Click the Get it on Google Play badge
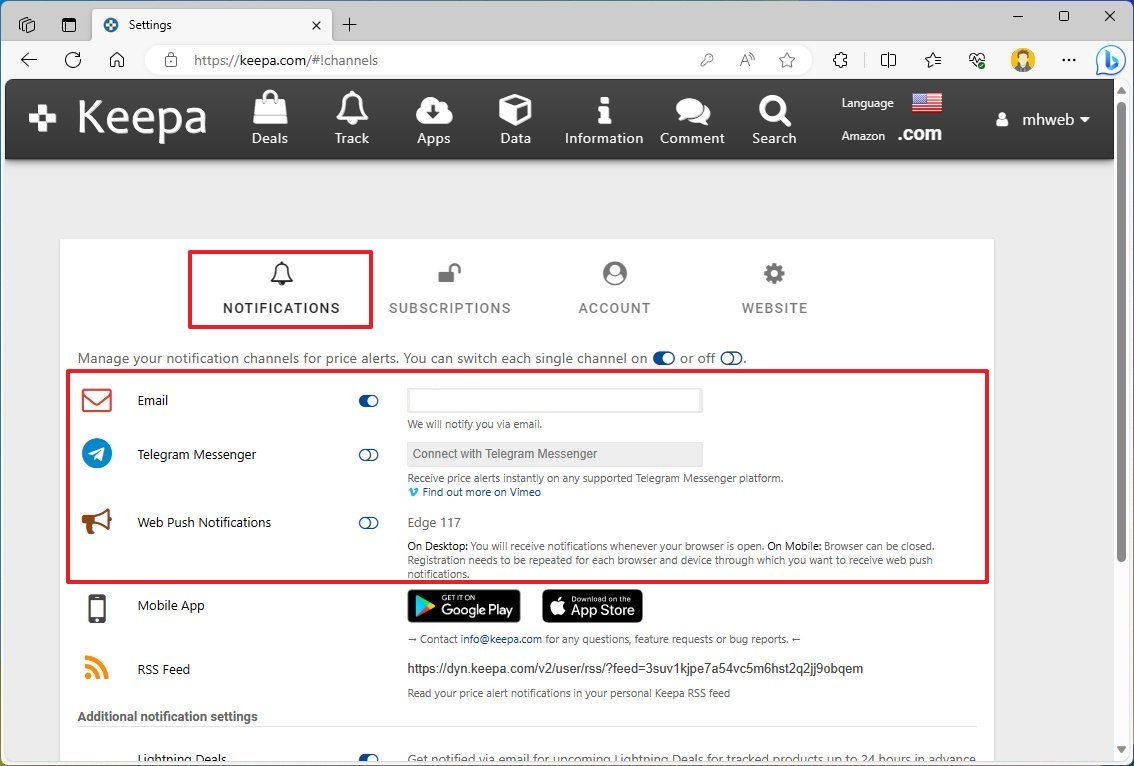 463,605
